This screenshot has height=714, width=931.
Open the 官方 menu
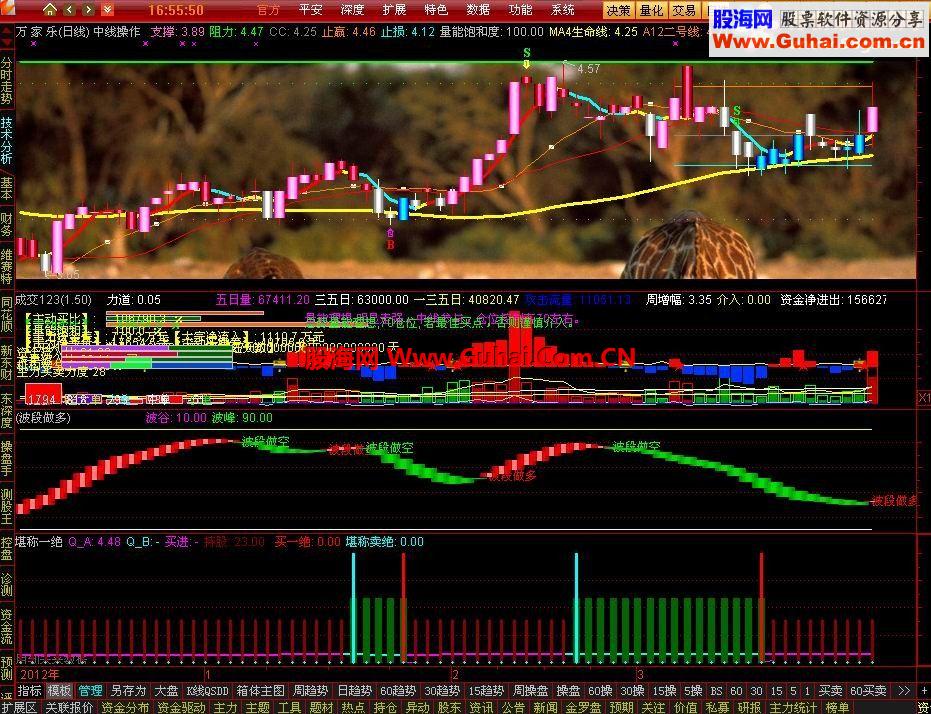269,10
